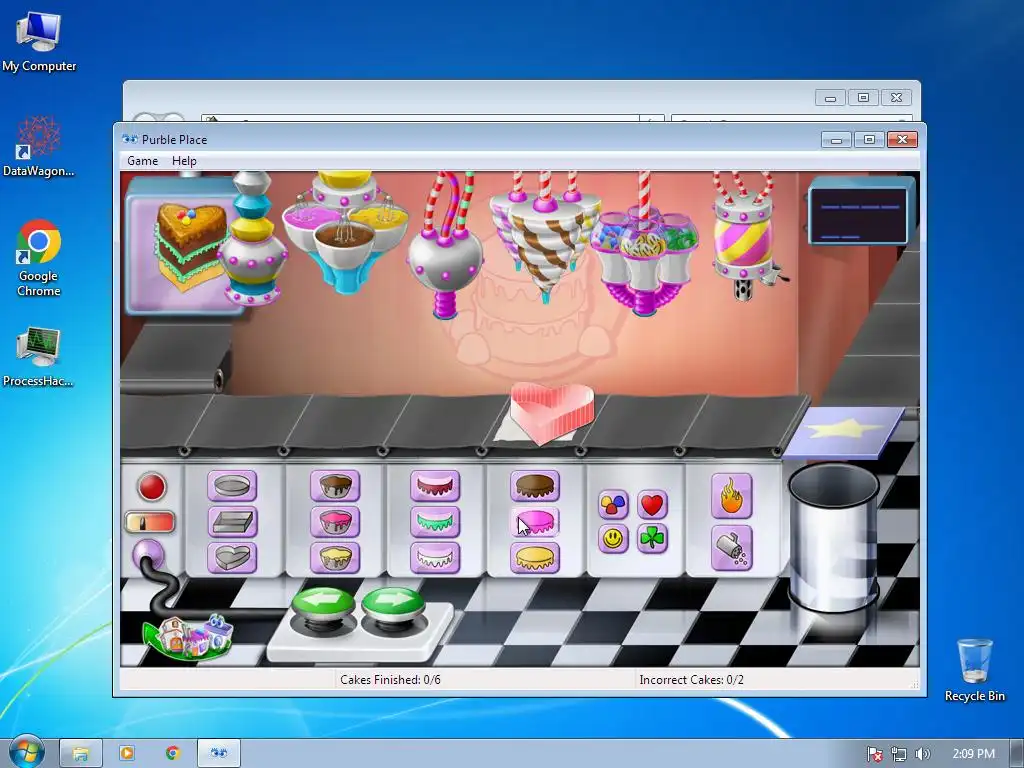Click the Purble Place title bar text

[174, 139]
